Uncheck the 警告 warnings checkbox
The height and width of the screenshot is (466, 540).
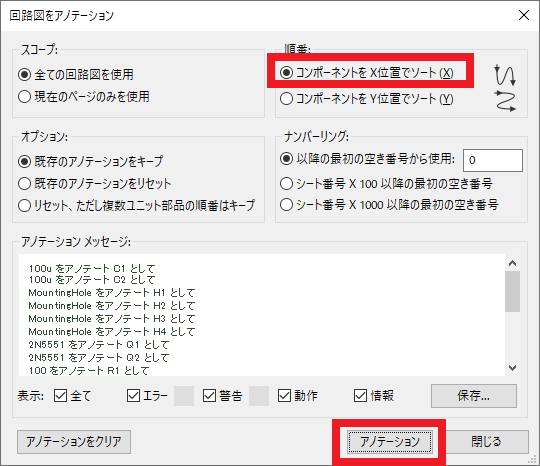coord(222,396)
